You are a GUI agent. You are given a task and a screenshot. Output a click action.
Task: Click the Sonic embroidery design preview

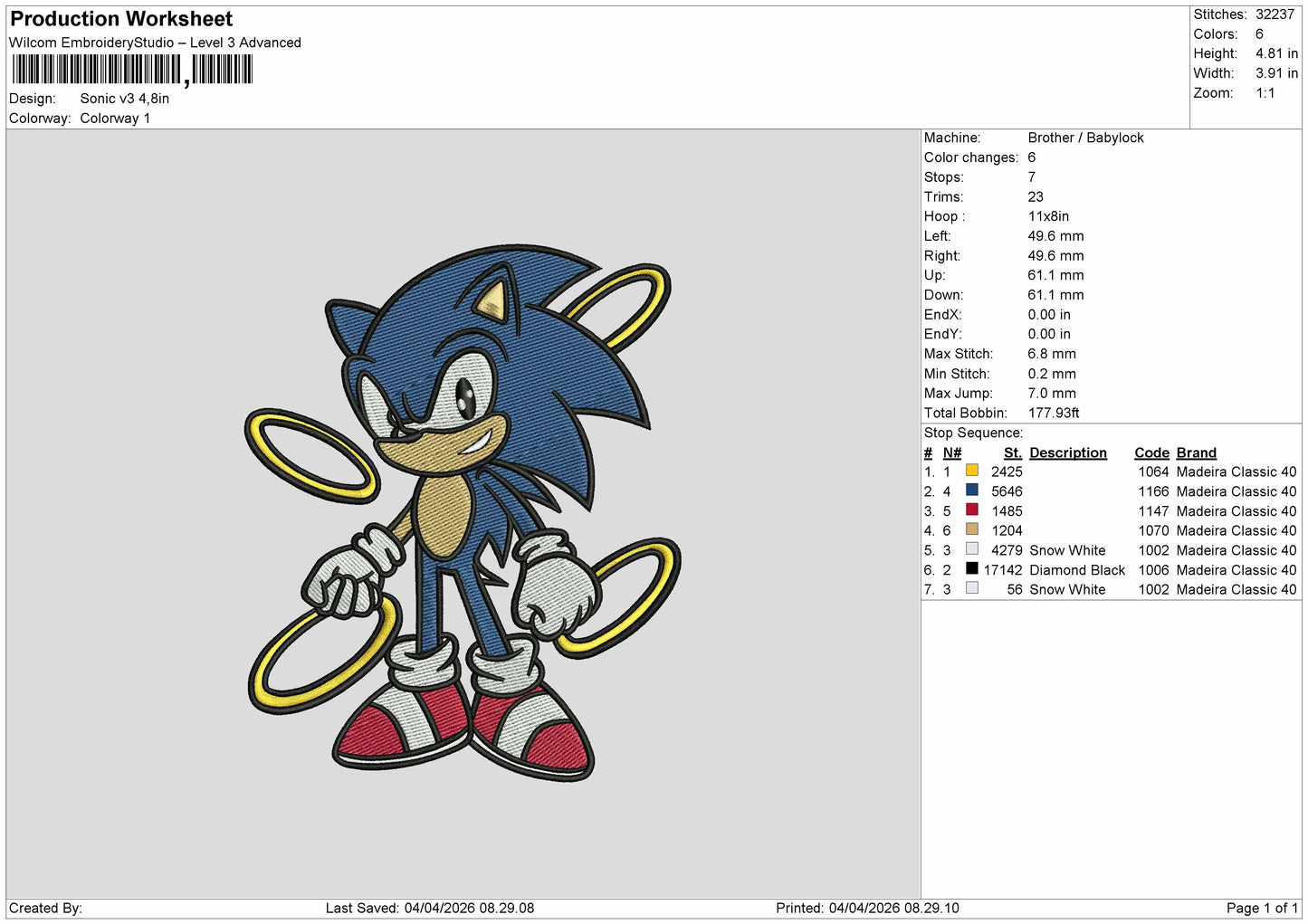(463, 513)
